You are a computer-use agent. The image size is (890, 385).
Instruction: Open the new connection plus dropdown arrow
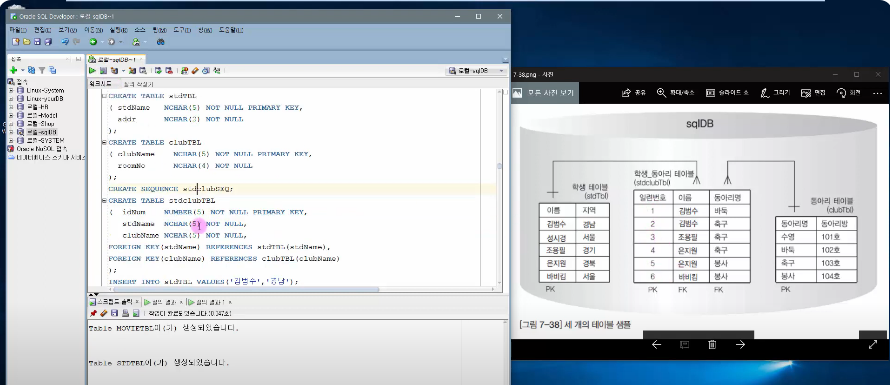coord(23,70)
